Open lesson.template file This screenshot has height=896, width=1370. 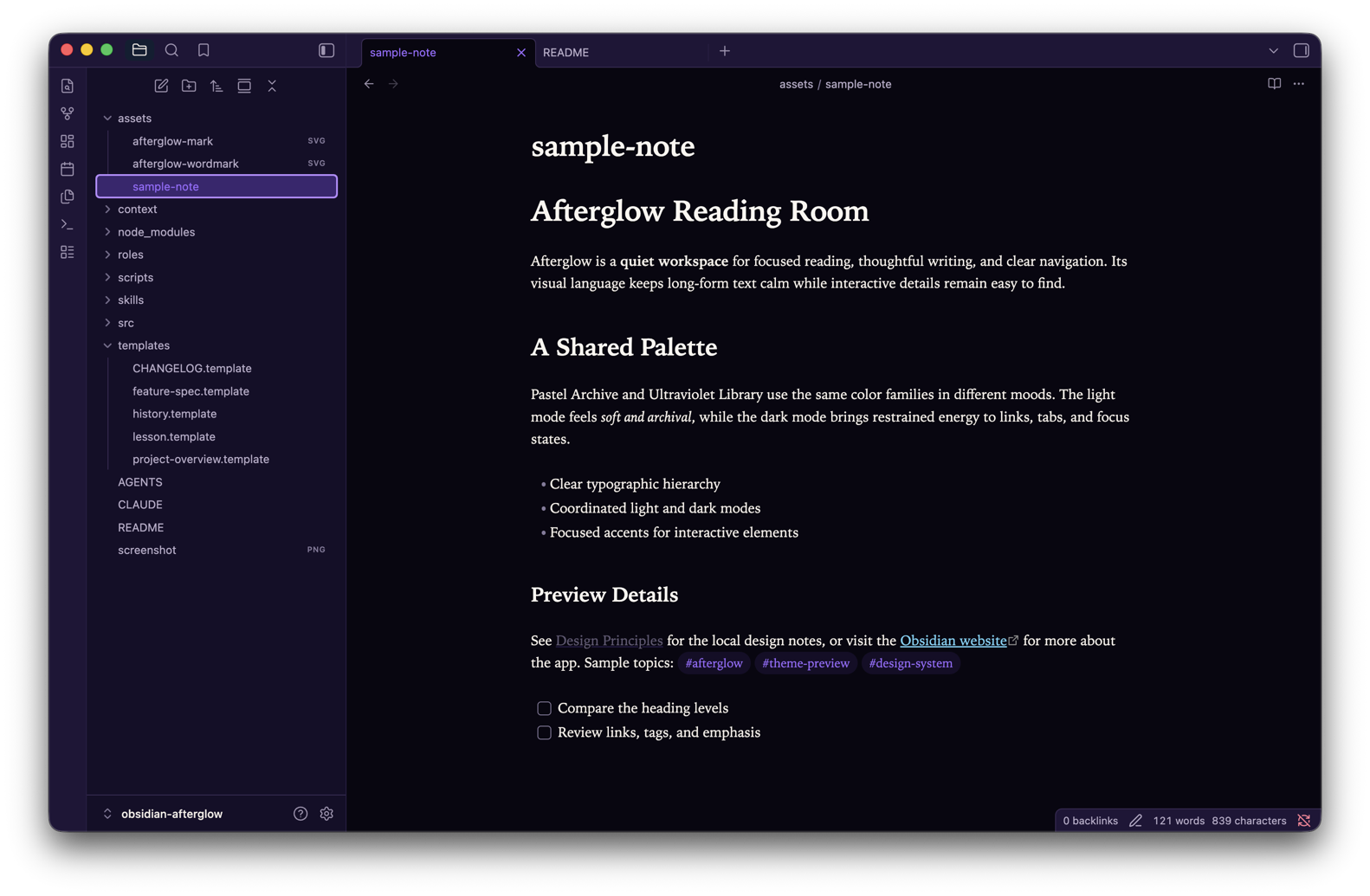click(x=216, y=436)
